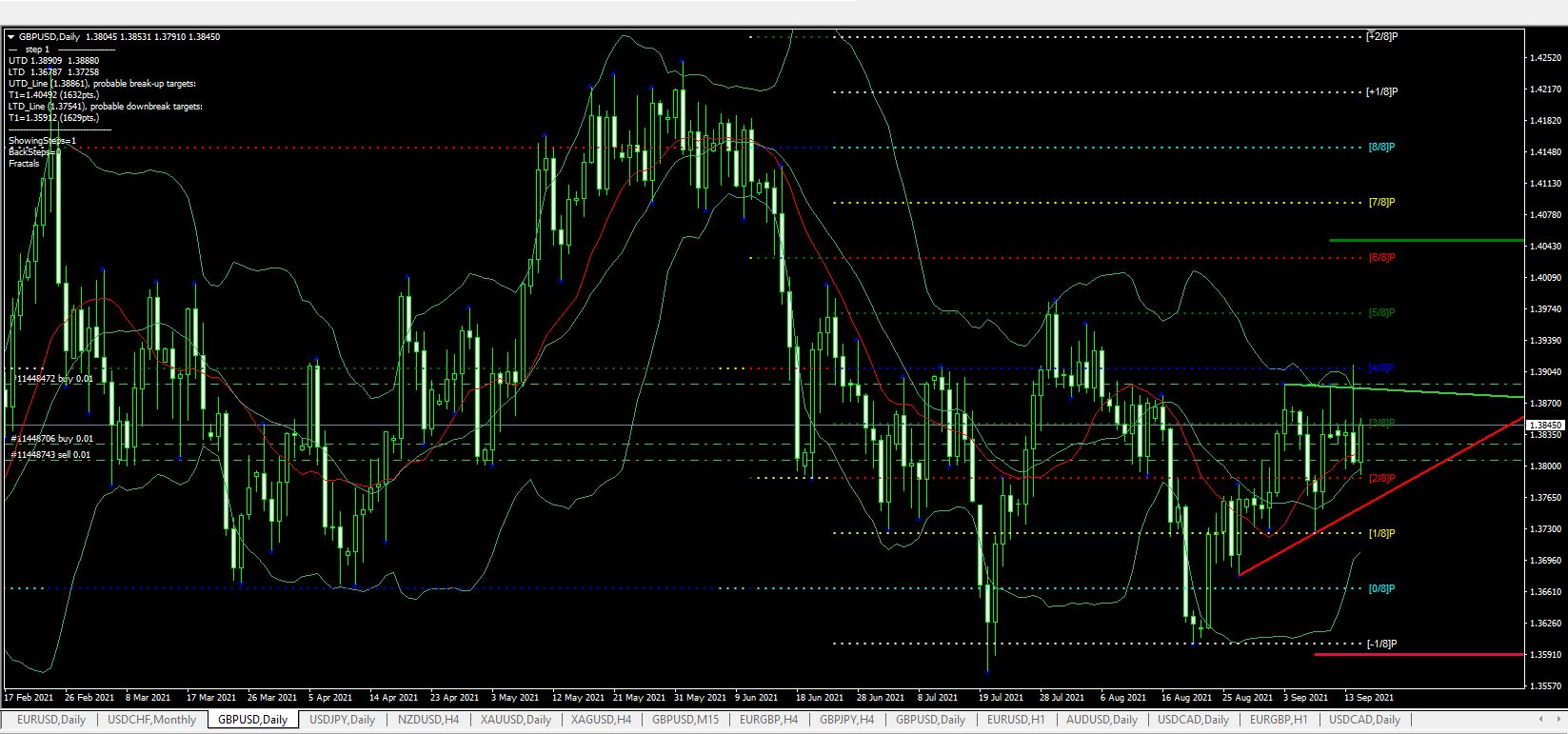Click the 'UTD 1.38909 1.38880' info line

click(x=53, y=61)
